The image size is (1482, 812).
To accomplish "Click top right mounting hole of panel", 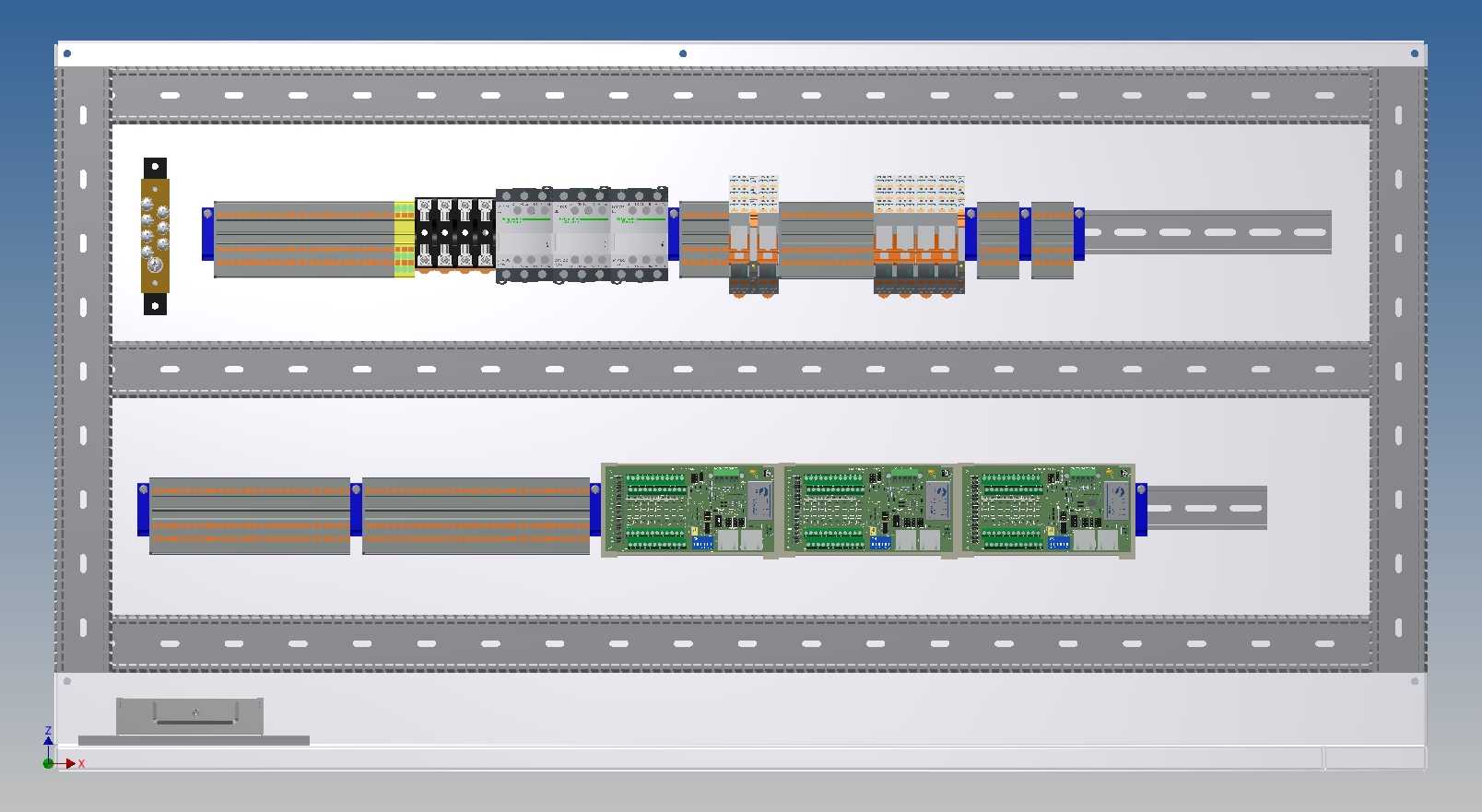I will [x=1415, y=53].
